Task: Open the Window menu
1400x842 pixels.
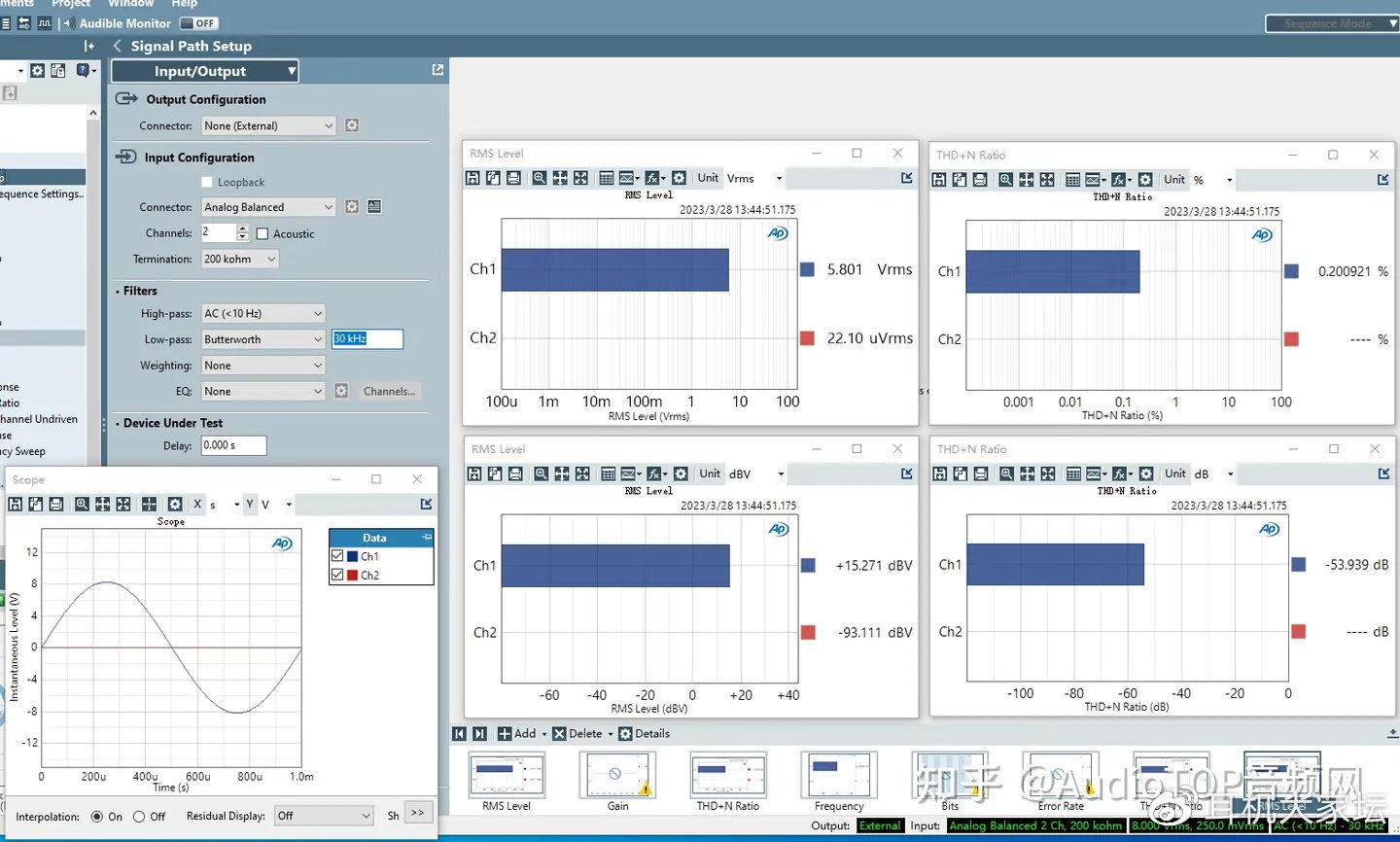Action: click(x=130, y=4)
